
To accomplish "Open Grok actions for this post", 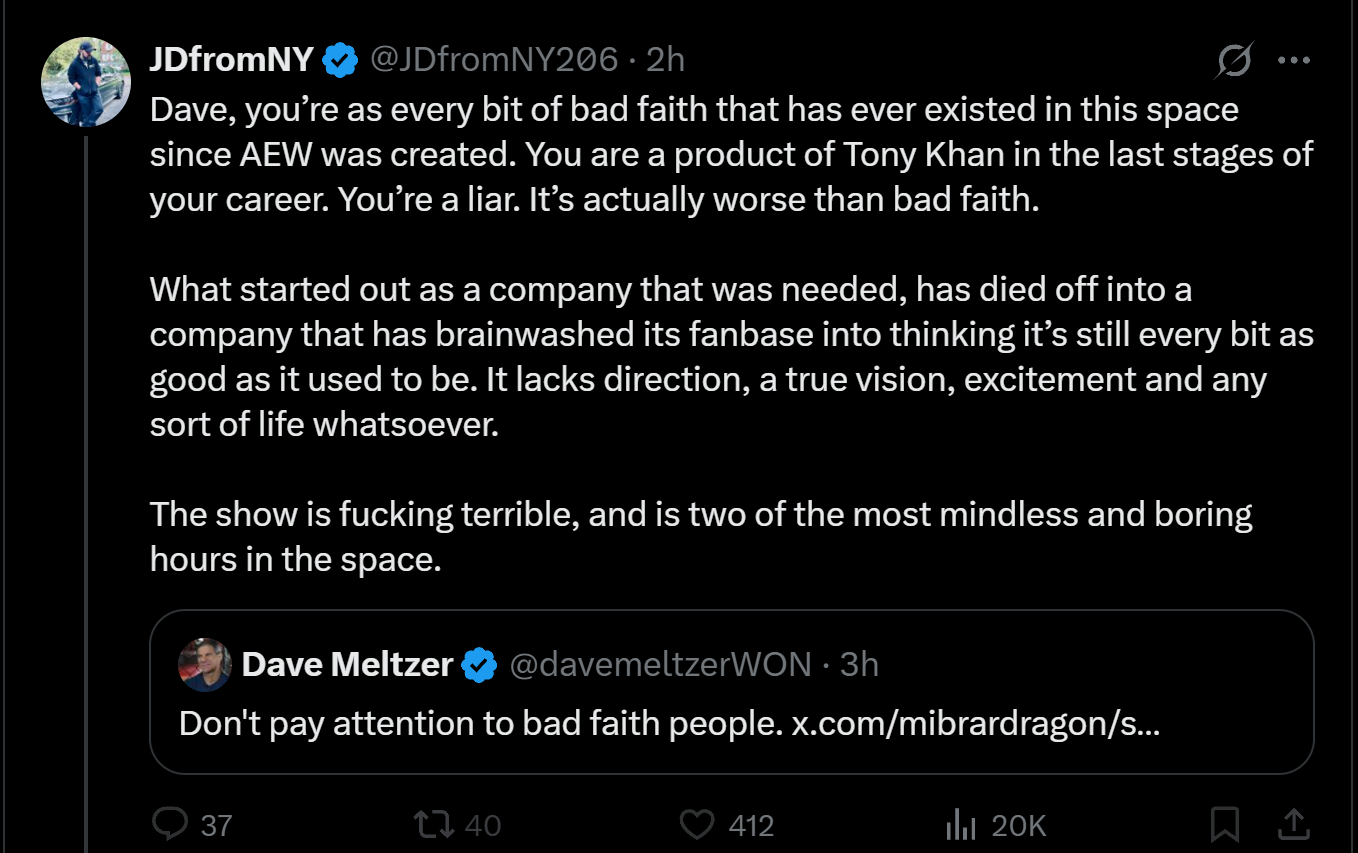I will [x=1234, y=62].
